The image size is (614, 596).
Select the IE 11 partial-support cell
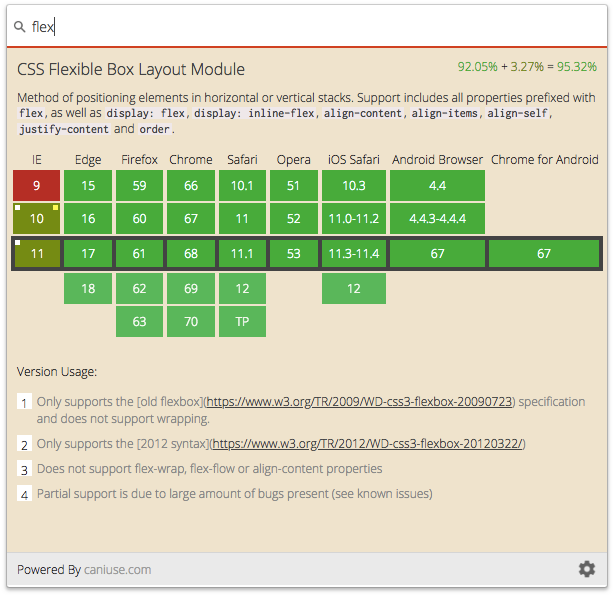pos(36,253)
